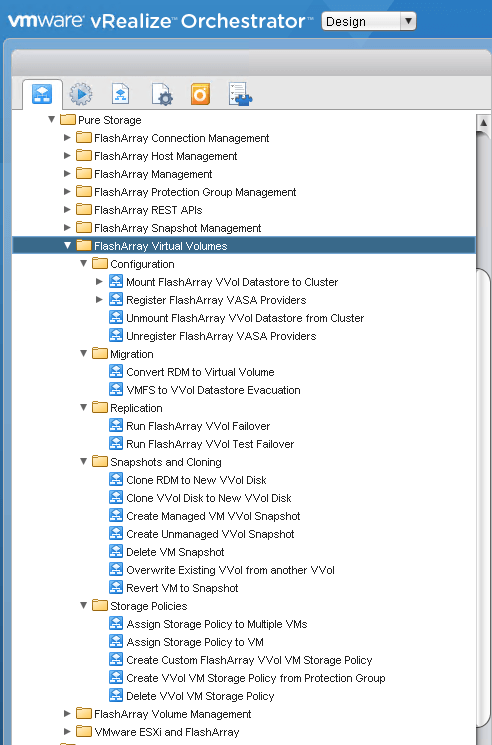Collapse the Snapshots and Cloning folder

84,461
